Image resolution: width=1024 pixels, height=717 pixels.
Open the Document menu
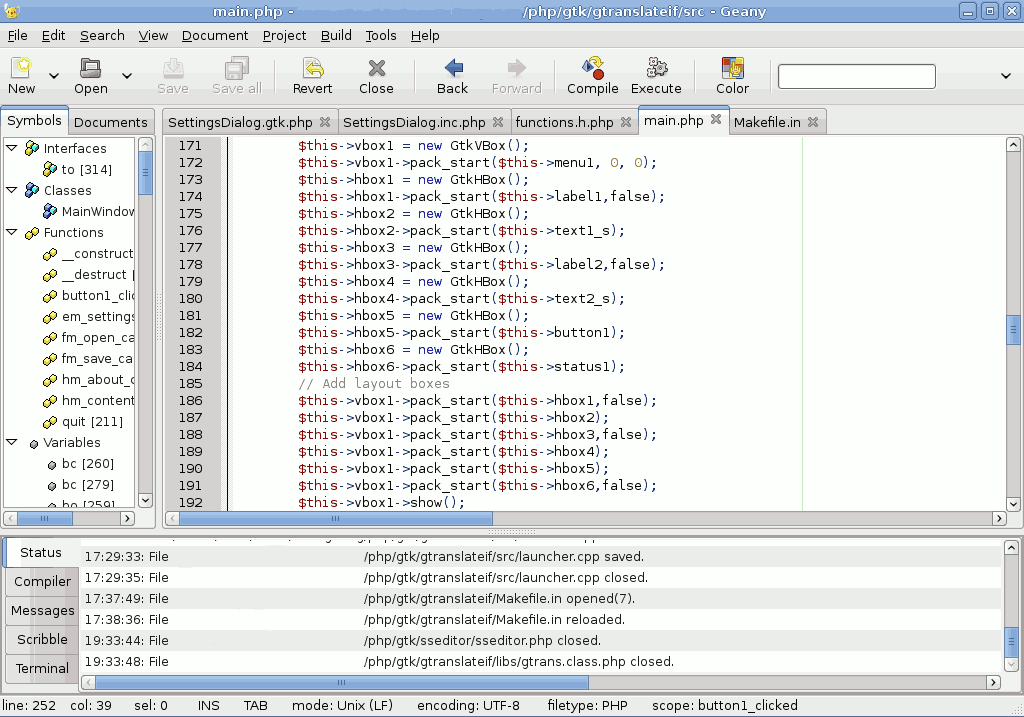pyautogui.click(x=215, y=35)
